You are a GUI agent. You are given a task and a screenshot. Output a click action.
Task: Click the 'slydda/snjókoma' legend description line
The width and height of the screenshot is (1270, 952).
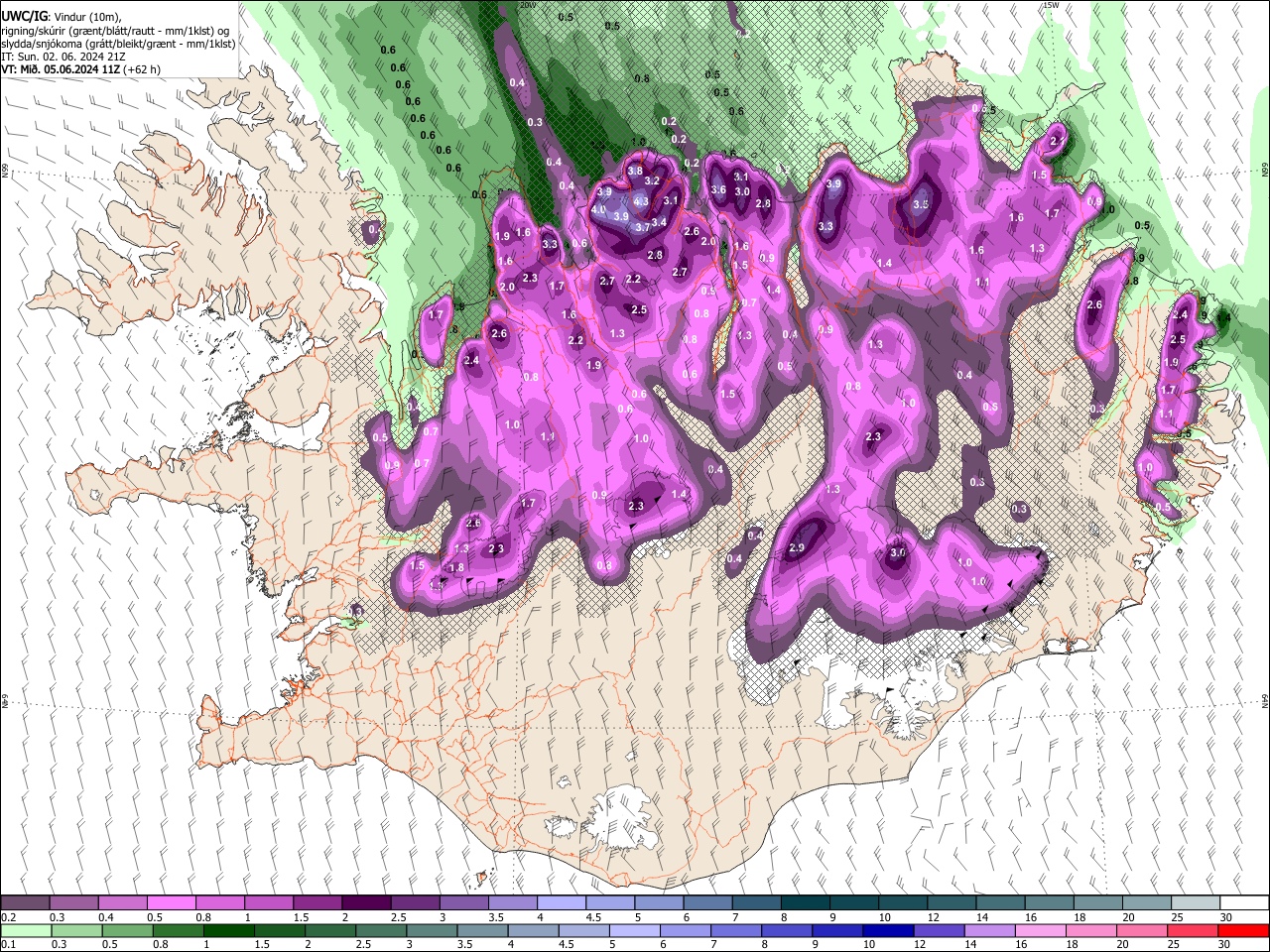coord(118,44)
